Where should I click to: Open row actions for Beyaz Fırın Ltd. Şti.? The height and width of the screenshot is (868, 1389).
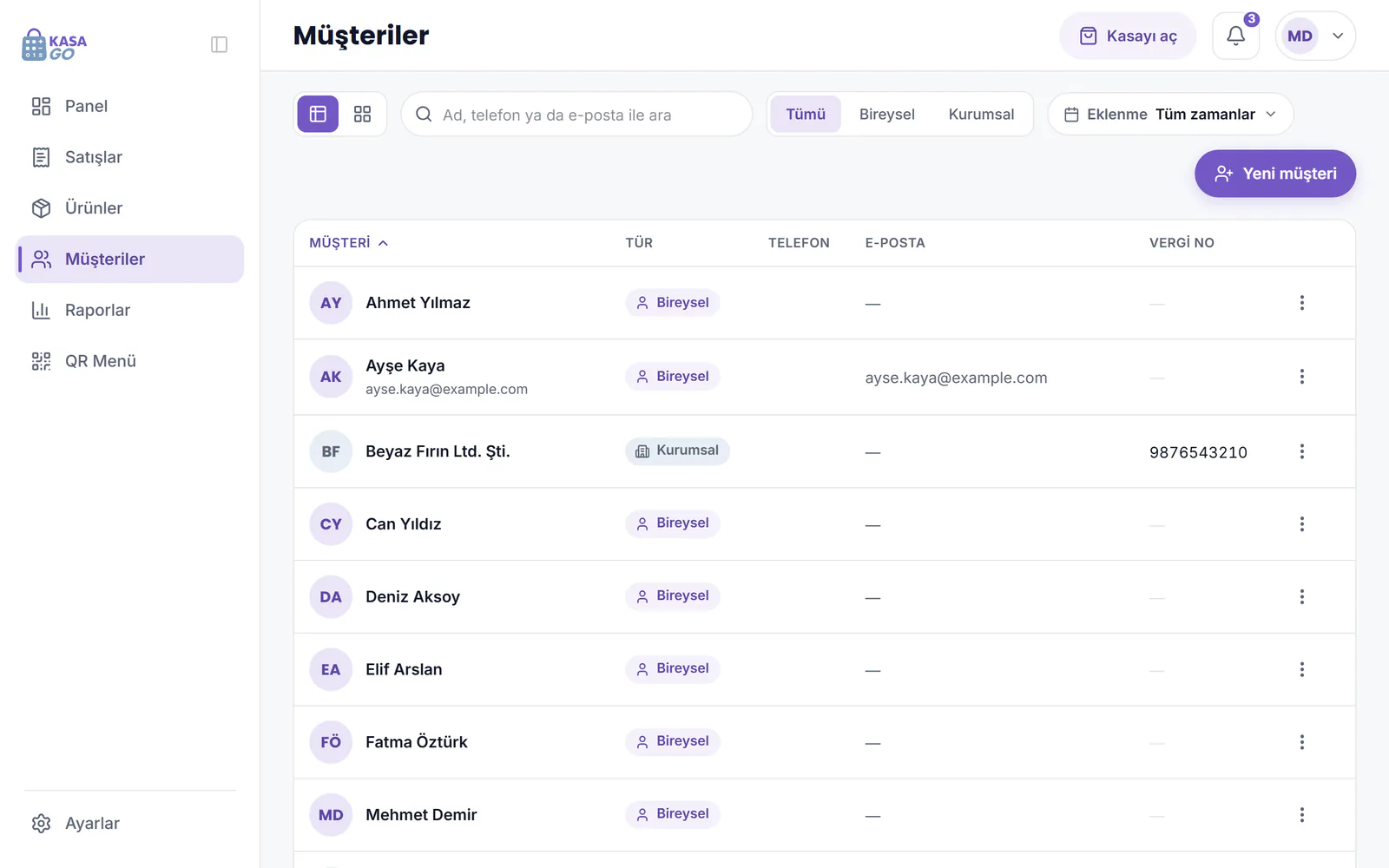[1301, 451]
